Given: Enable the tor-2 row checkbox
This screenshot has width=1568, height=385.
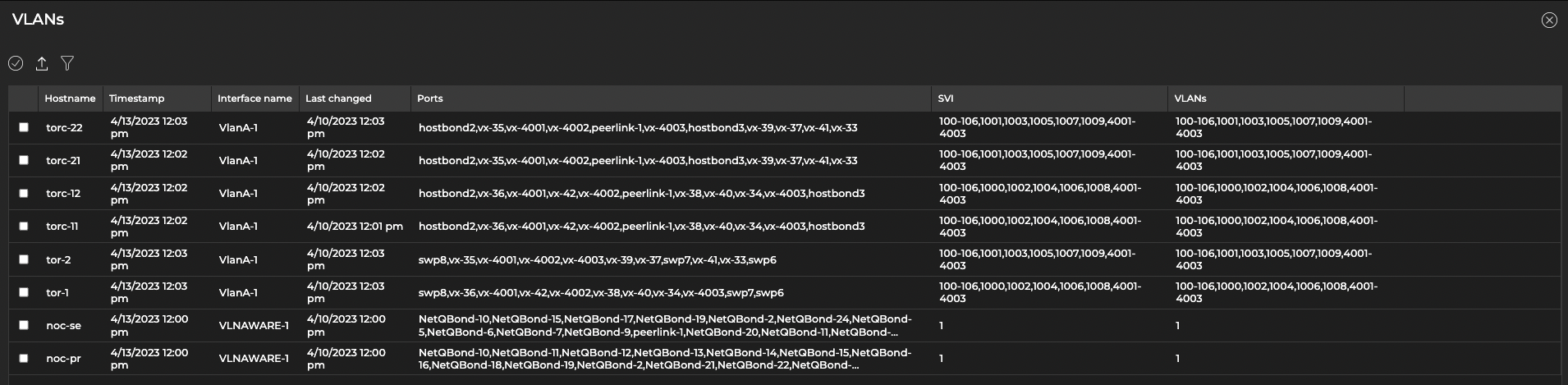Looking at the screenshot, I should (24, 259).
